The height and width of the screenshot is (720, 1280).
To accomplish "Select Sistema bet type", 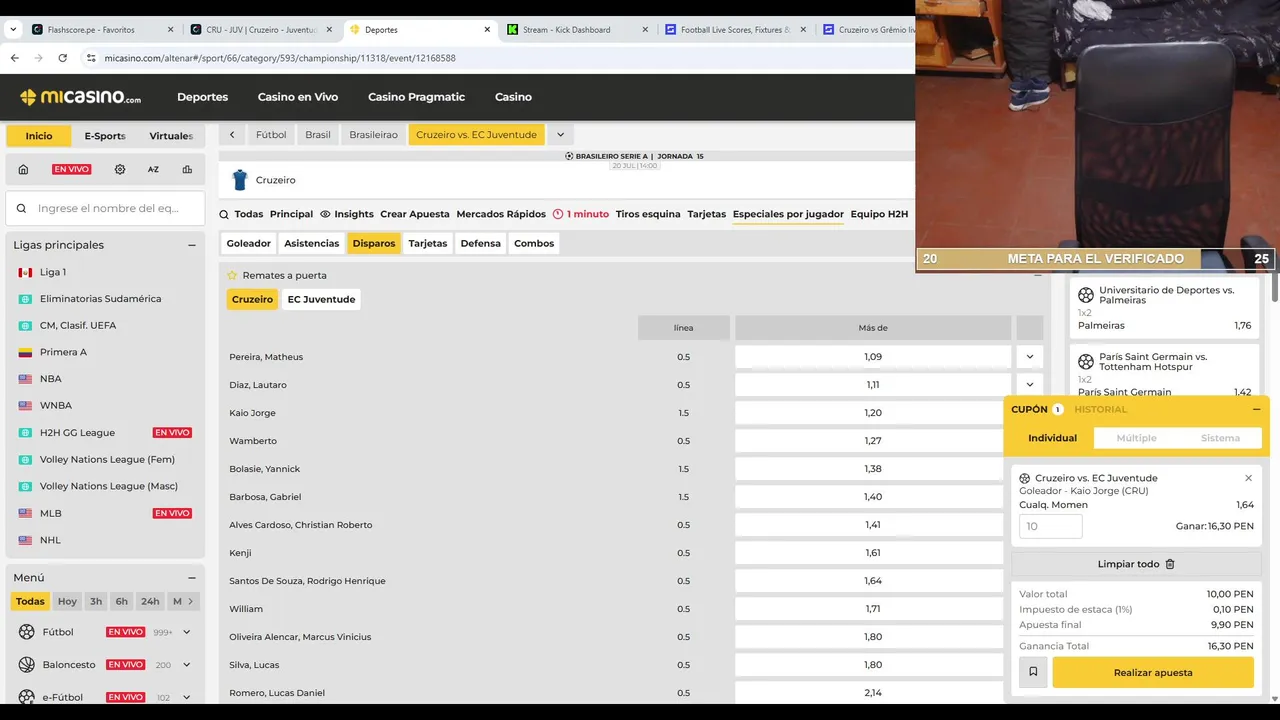I will pyautogui.click(x=1220, y=438).
